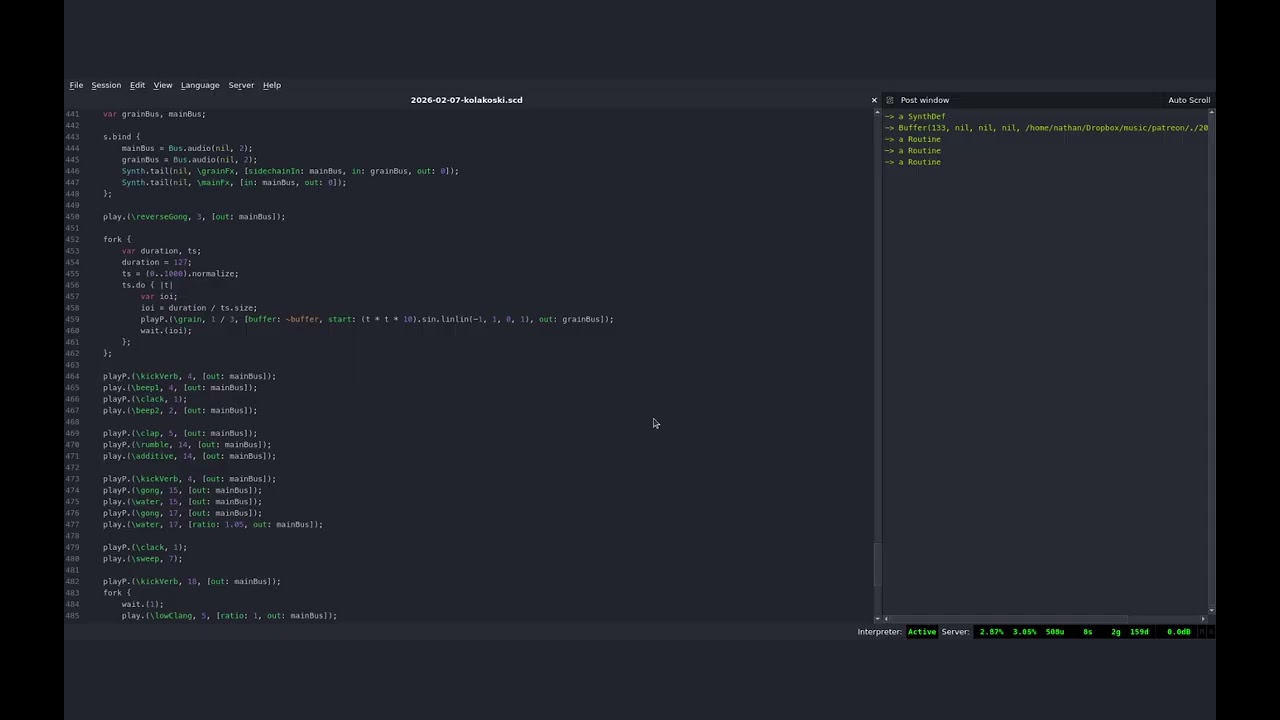Click the Buffer(133, nil, nil, nil post line
Screen dimensions: 1280x720
tap(1046, 128)
